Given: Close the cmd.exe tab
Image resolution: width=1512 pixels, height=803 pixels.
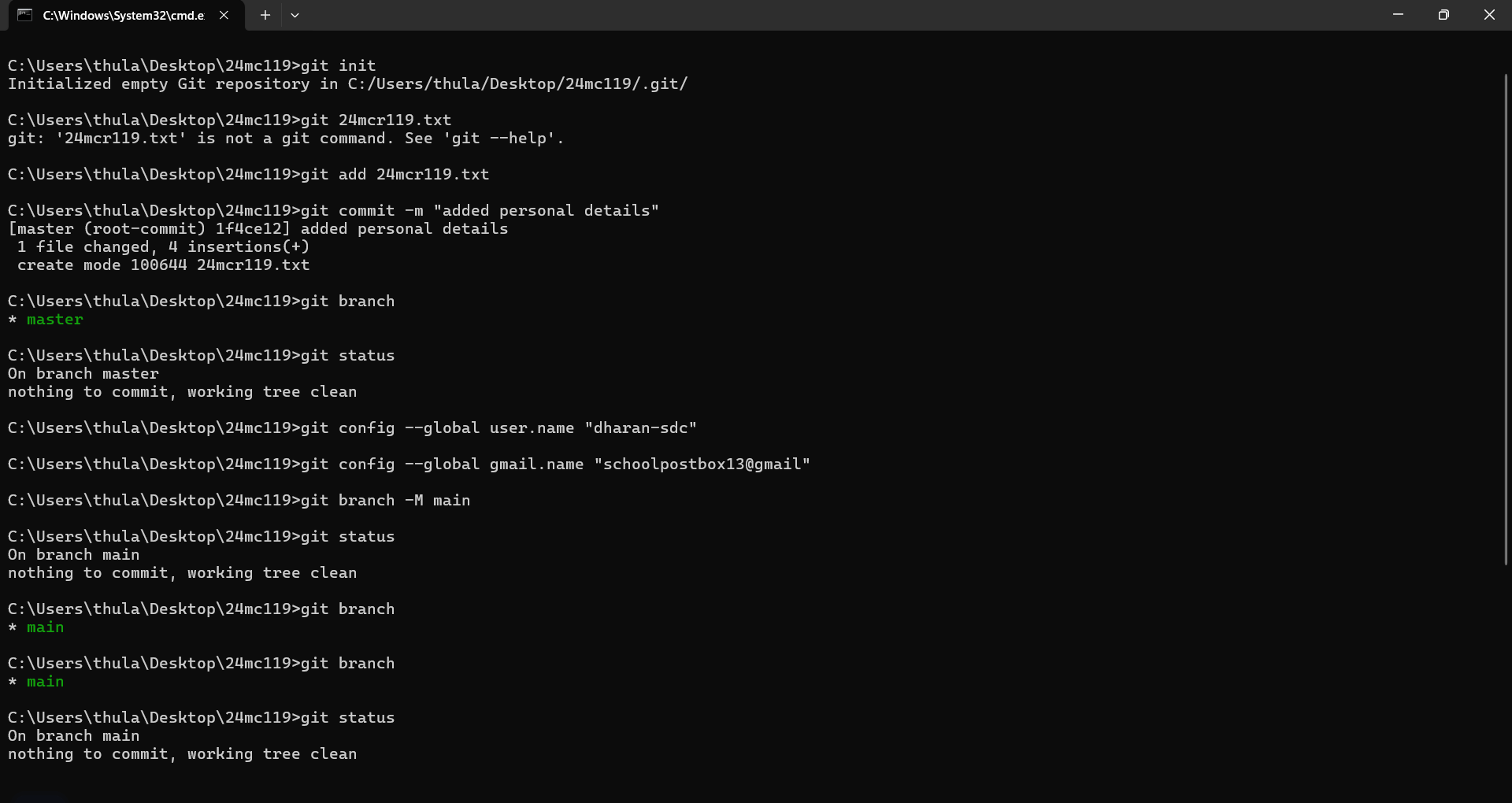Looking at the screenshot, I should 224,15.
